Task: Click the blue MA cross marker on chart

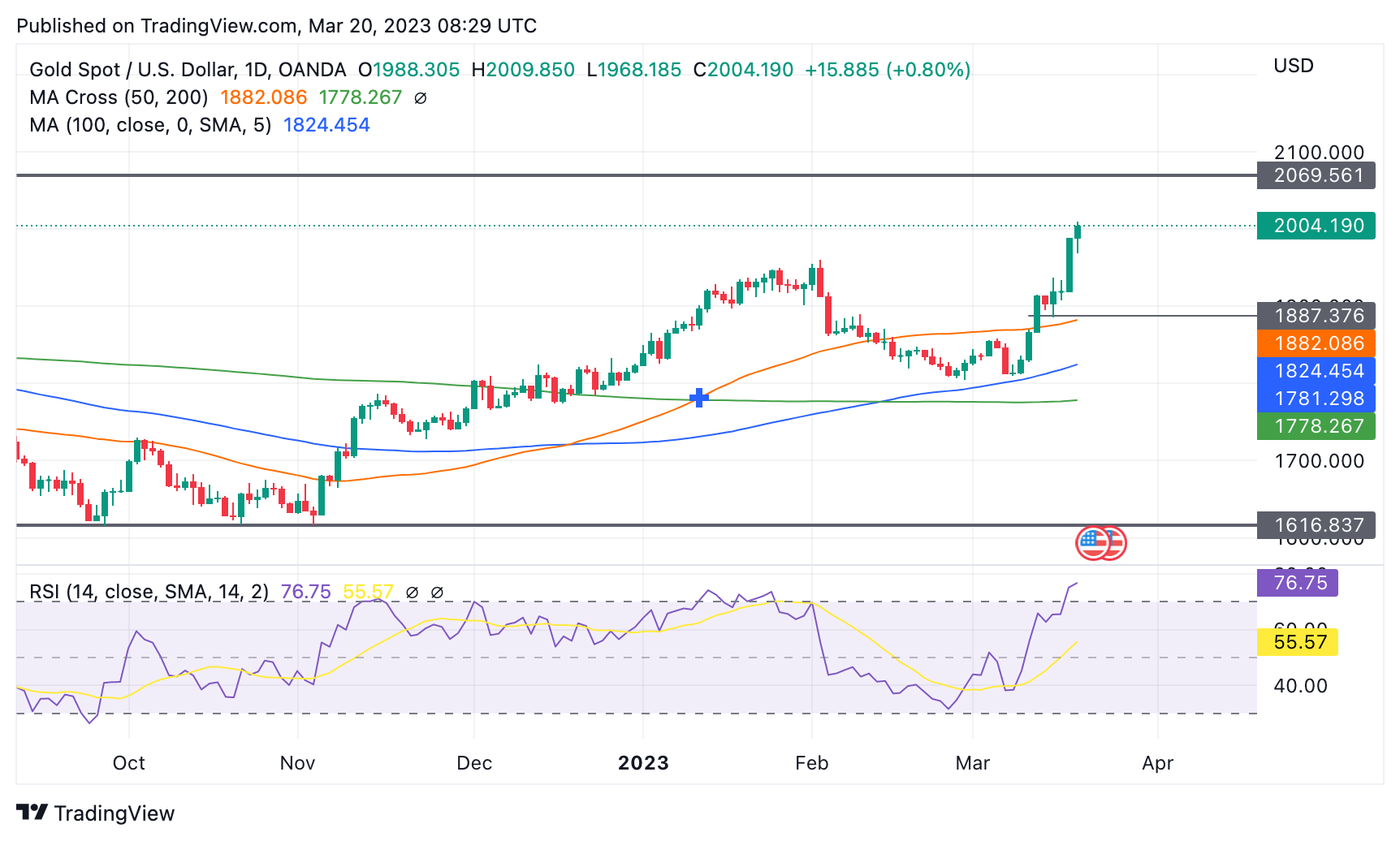Action: (x=698, y=398)
